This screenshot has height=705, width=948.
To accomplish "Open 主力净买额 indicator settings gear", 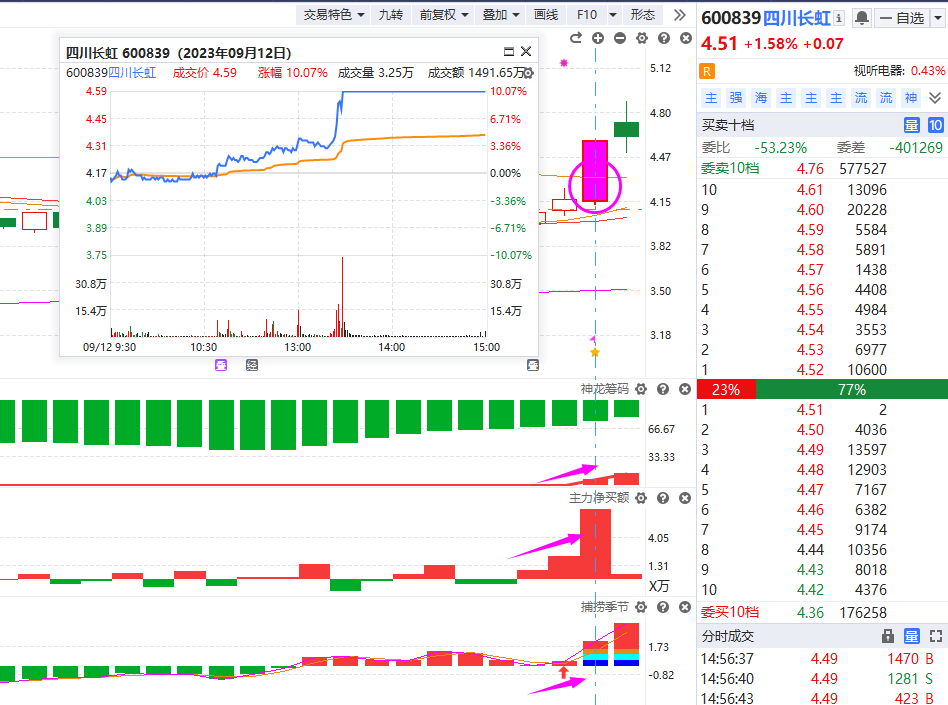I will click(641, 498).
